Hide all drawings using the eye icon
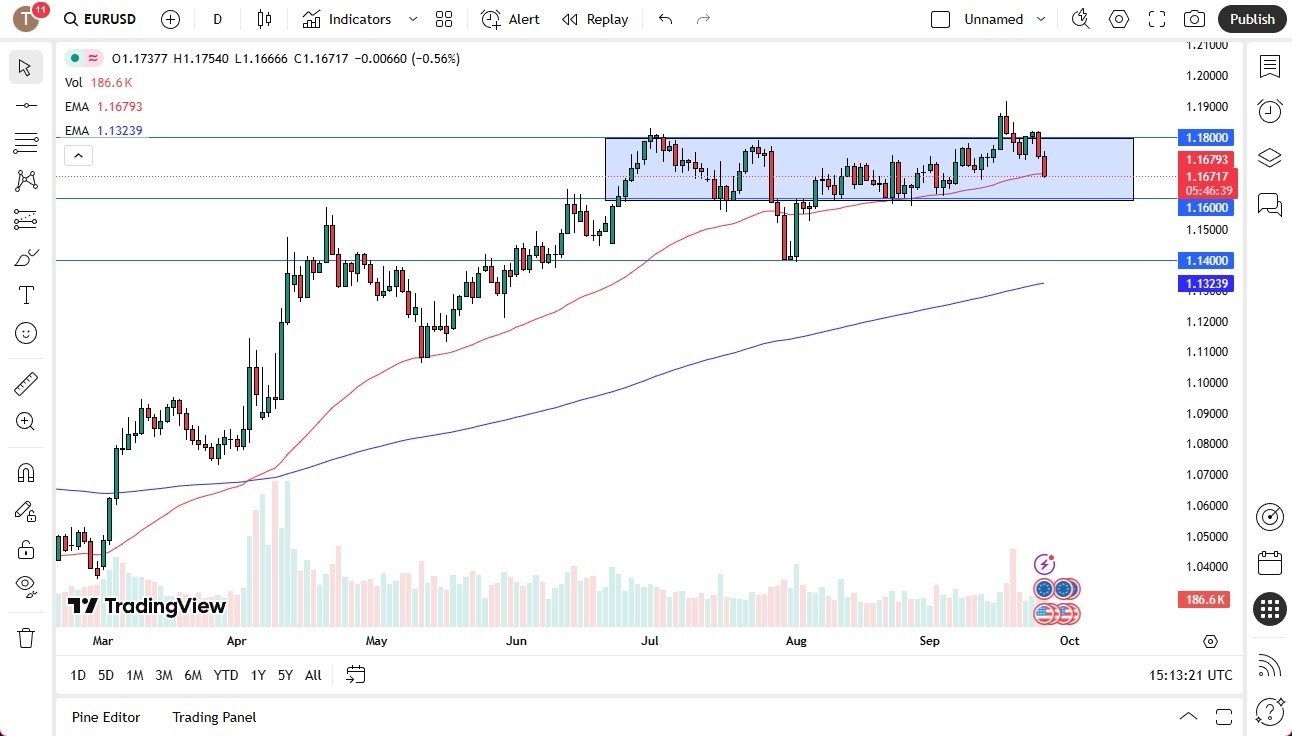The width and height of the screenshot is (1292, 736). [x=25, y=585]
